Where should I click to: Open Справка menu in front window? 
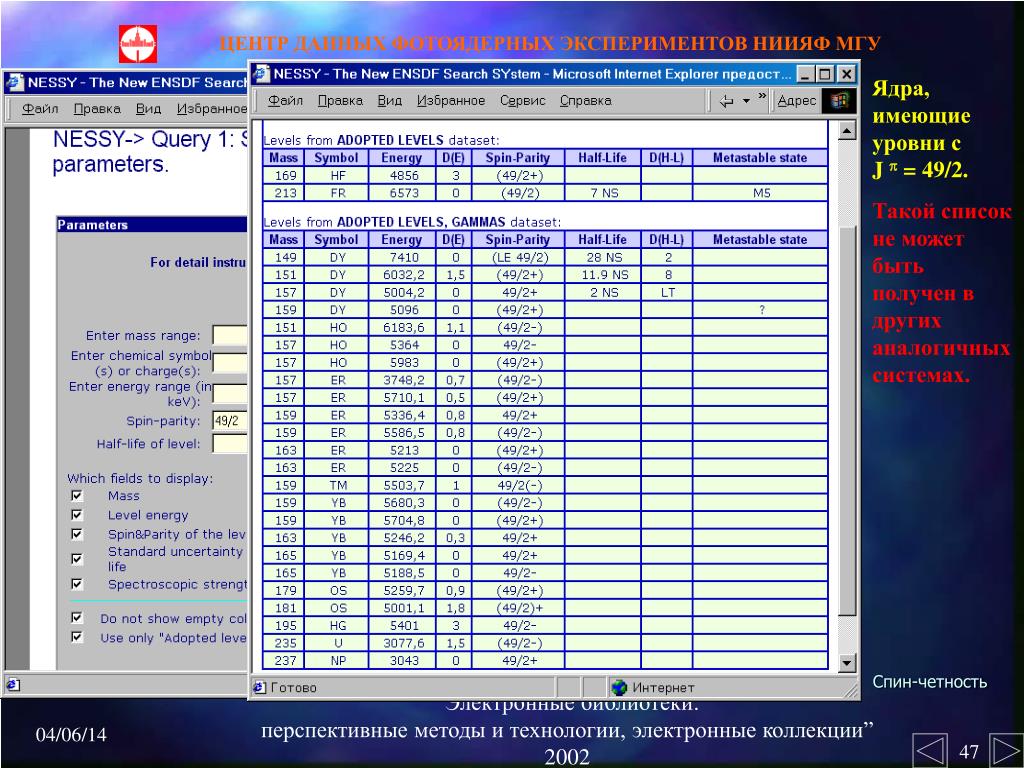click(x=585, y=101)
